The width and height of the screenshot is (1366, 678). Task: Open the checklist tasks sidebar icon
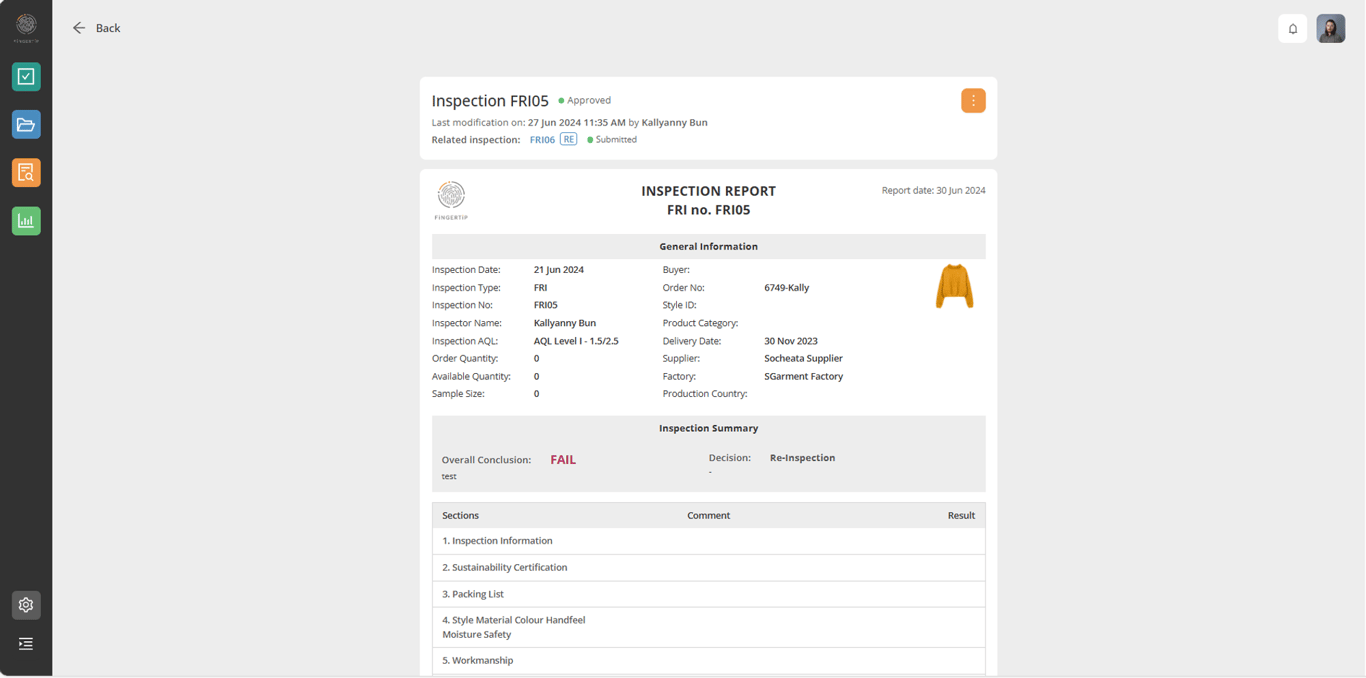26,77
